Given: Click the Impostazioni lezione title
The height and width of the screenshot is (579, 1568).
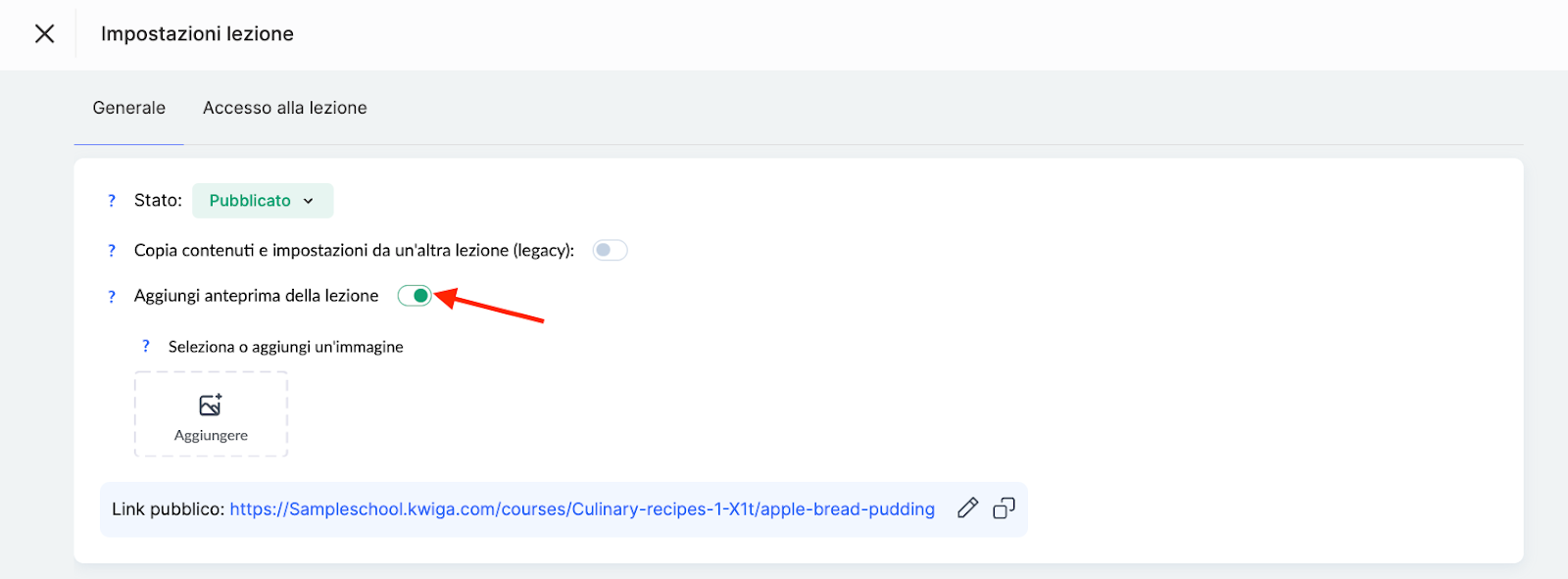Looking at the screenshot, I should [197, 34].
